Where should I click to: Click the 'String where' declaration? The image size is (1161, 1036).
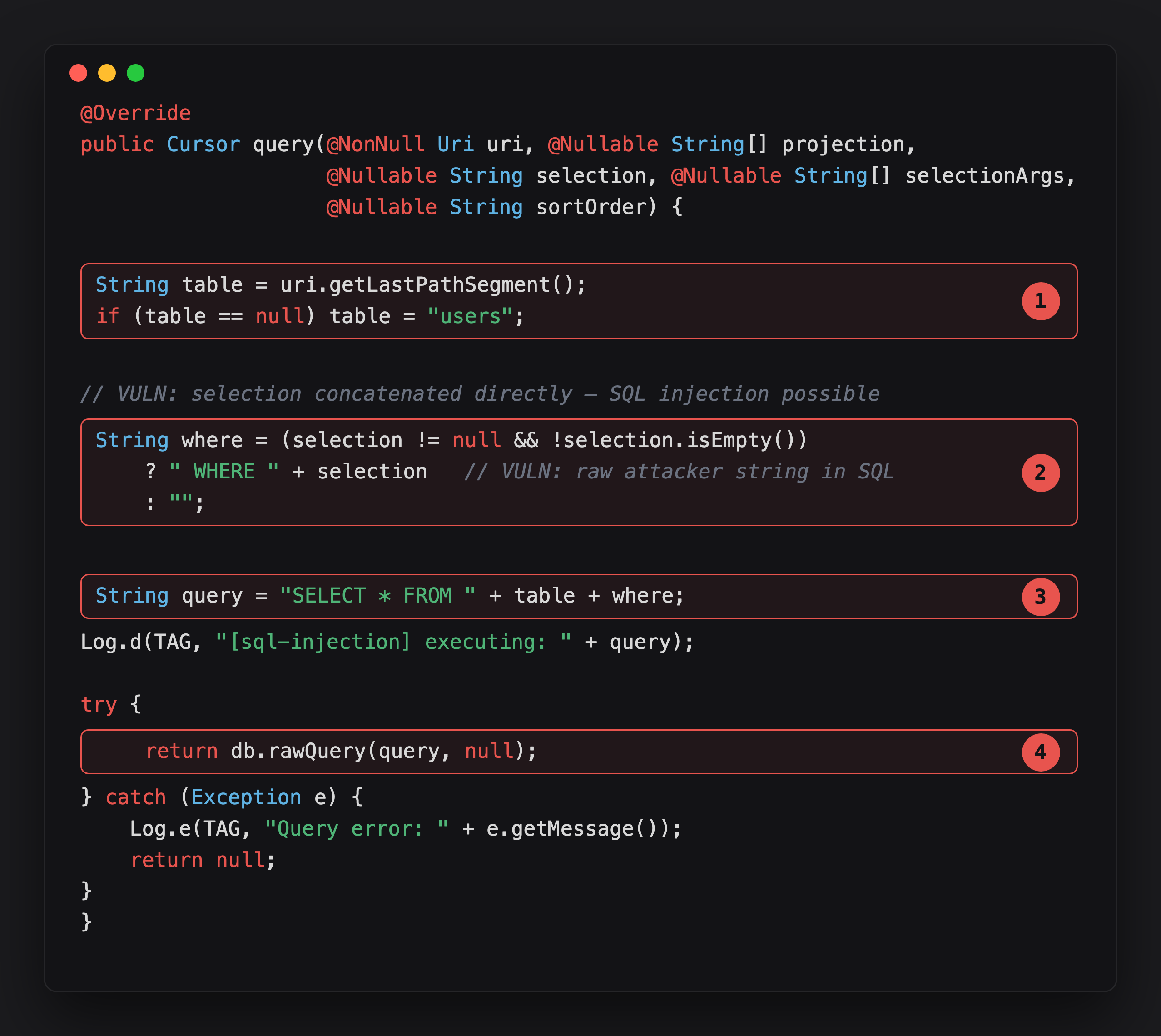tap(169, 440)
